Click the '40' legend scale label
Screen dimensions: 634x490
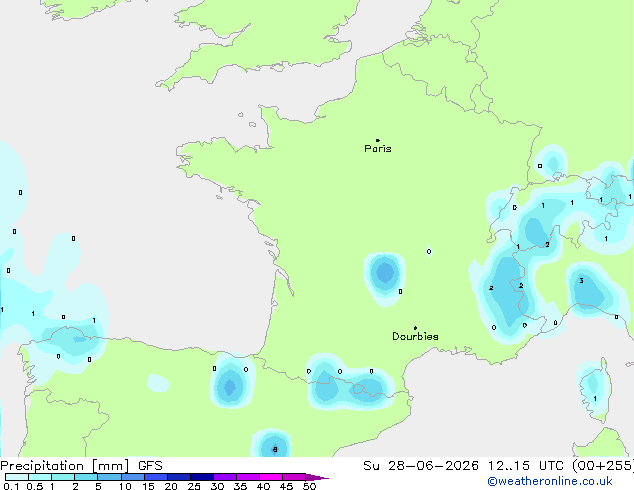tap(263, 486)
